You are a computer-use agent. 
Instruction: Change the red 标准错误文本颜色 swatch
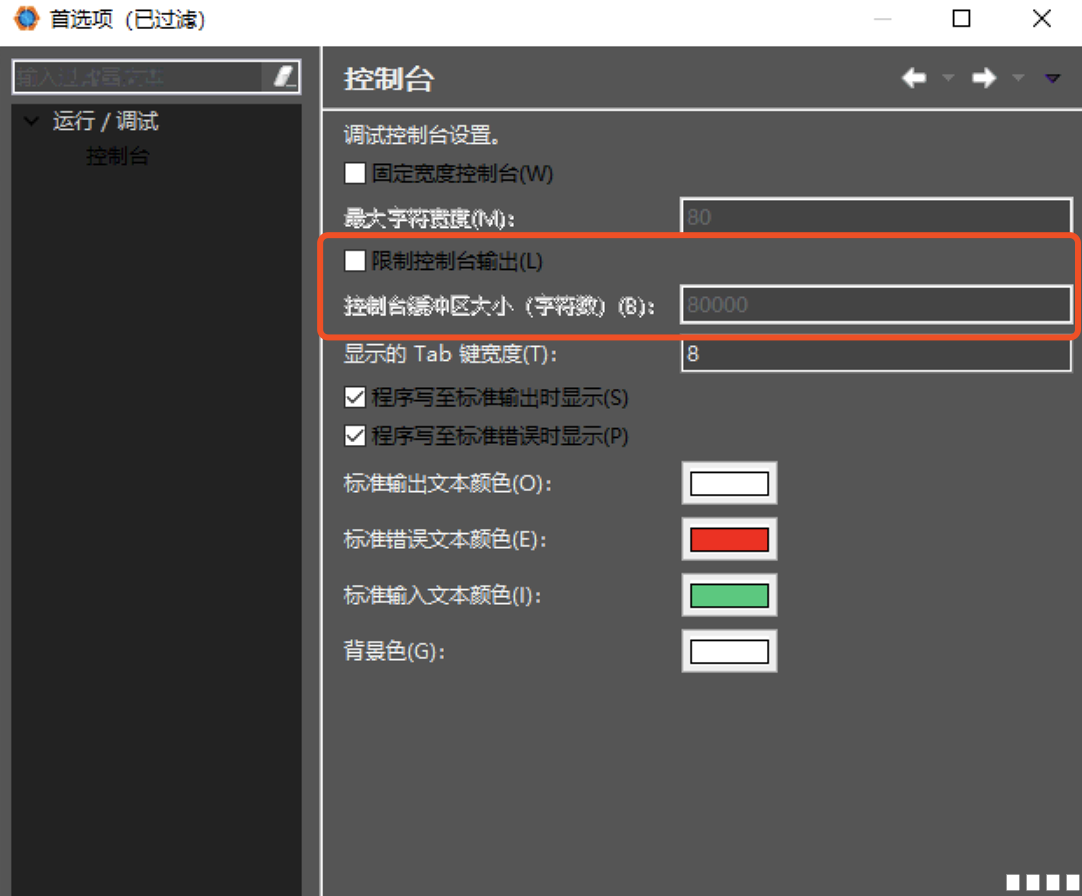point(729,540)
